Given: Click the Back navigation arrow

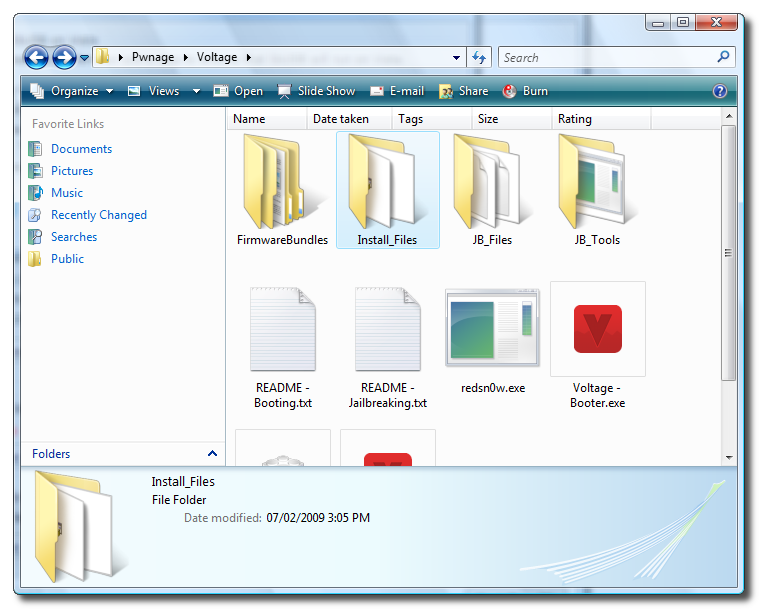Looking at the screenshot, I should pos(37,57).
